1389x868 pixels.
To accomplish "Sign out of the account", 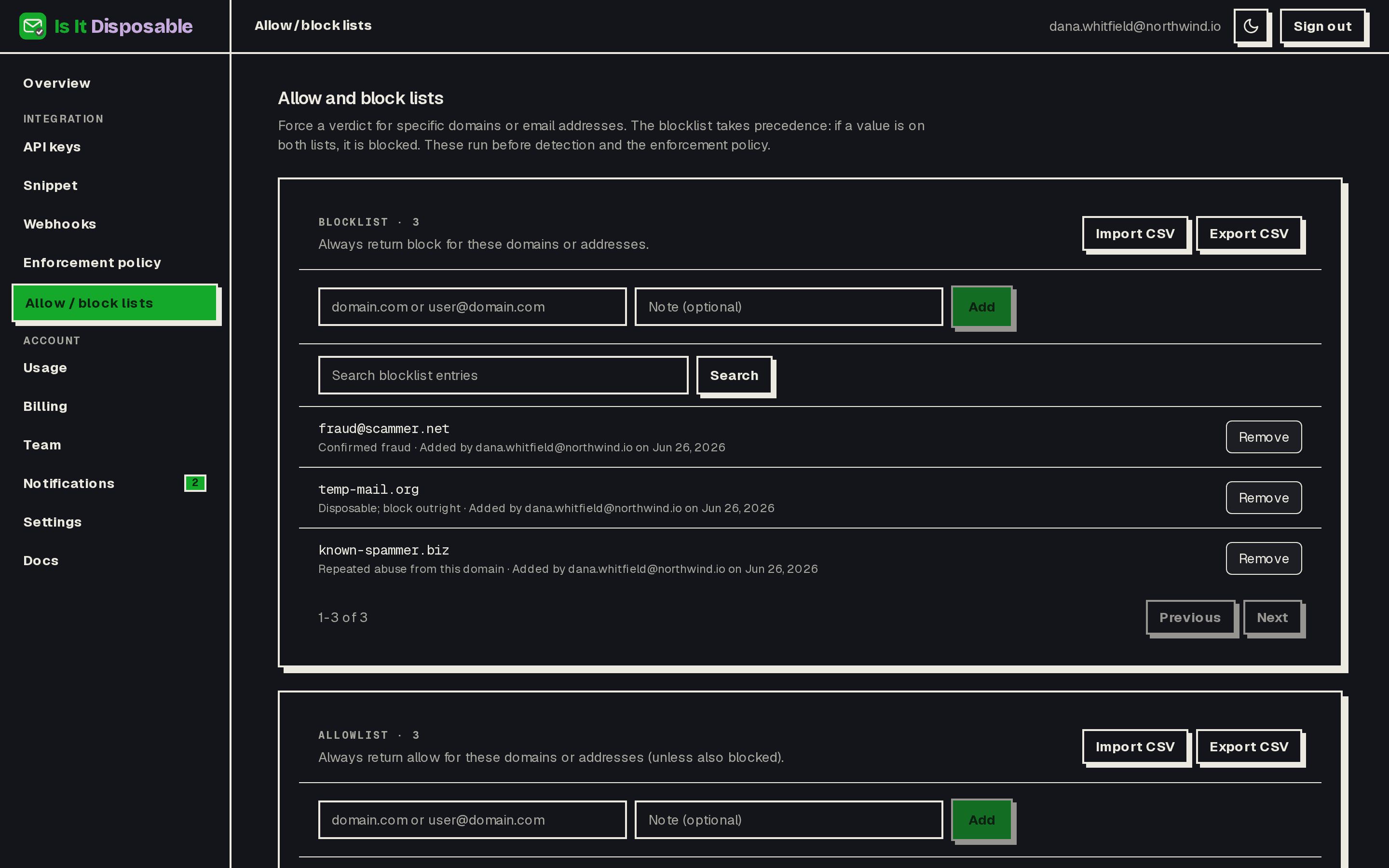I will point(1322,27).
